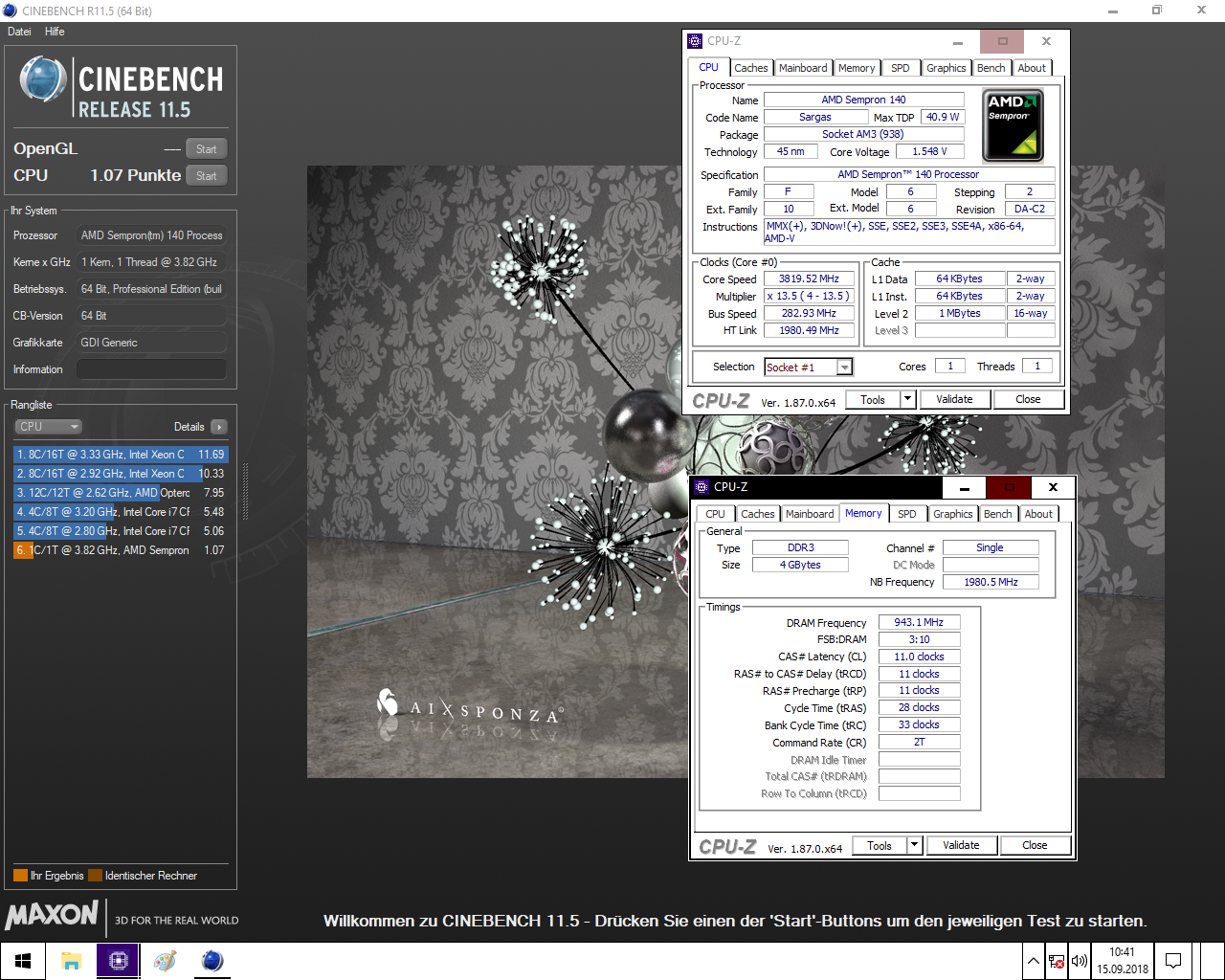Open Cinebench taskbar icon
Viewport: 1225px width, 980px height.
pyautogui.click(x=212, y=961)
